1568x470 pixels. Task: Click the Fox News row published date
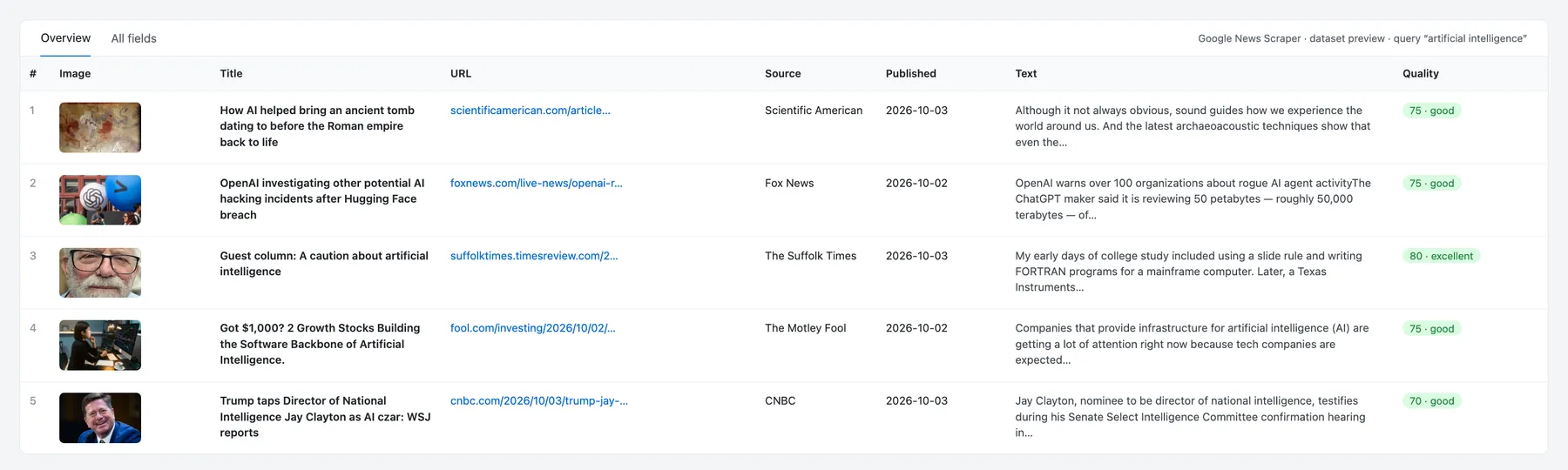coord(916,183)
